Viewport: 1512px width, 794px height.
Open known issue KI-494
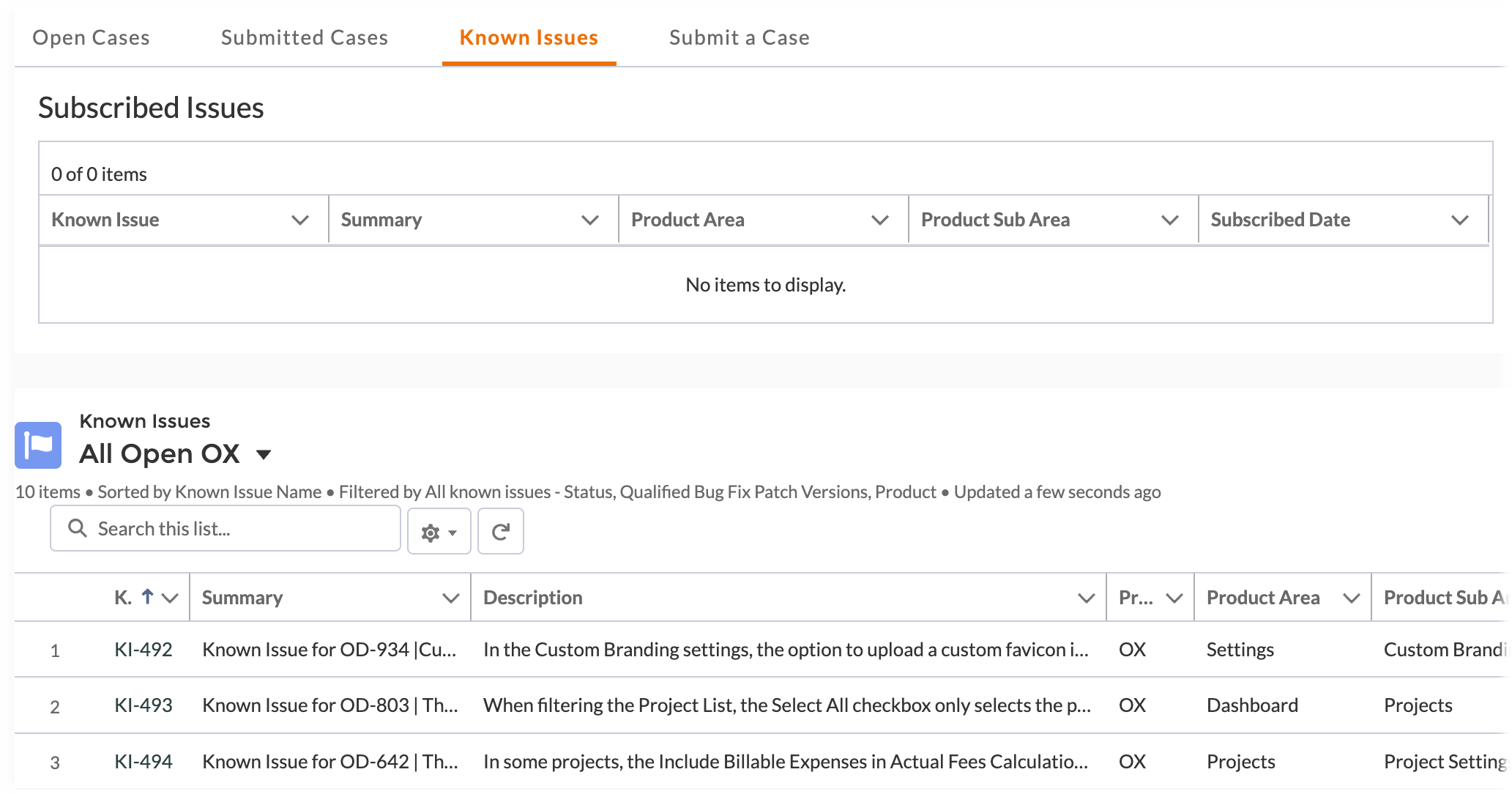(x=143, y=762)
